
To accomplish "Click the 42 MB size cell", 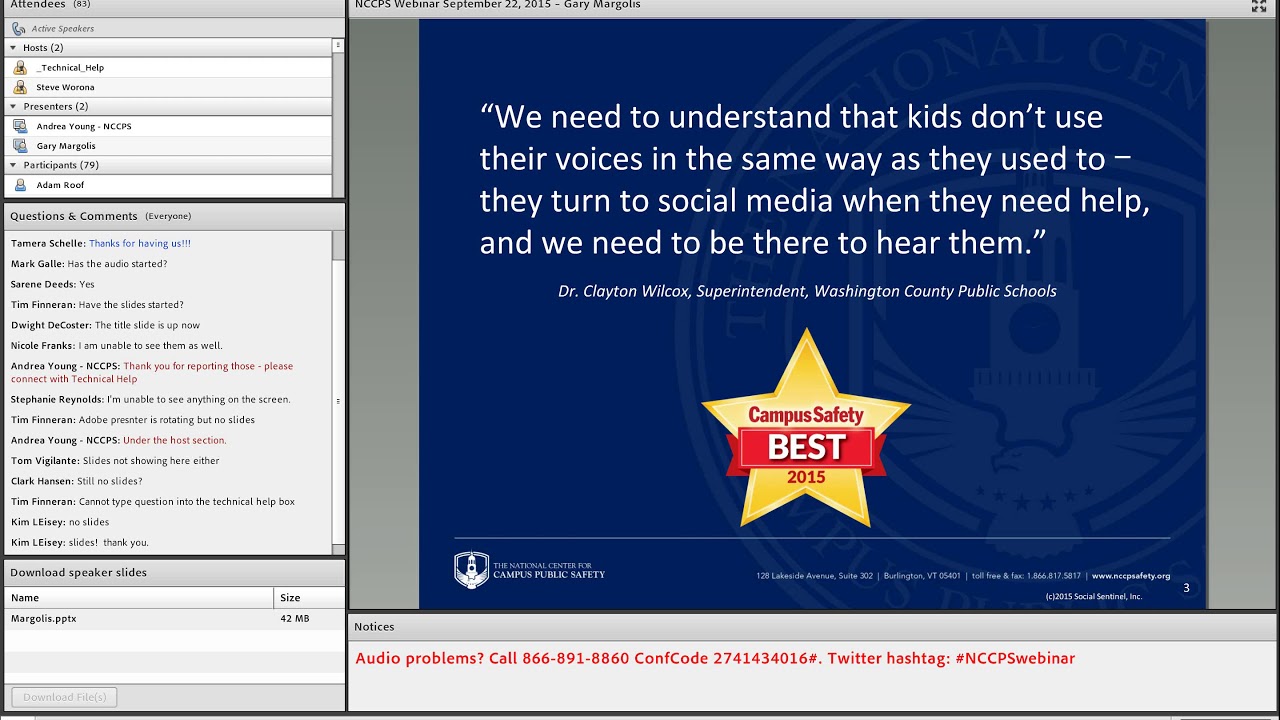I will [x=295, y=619].
